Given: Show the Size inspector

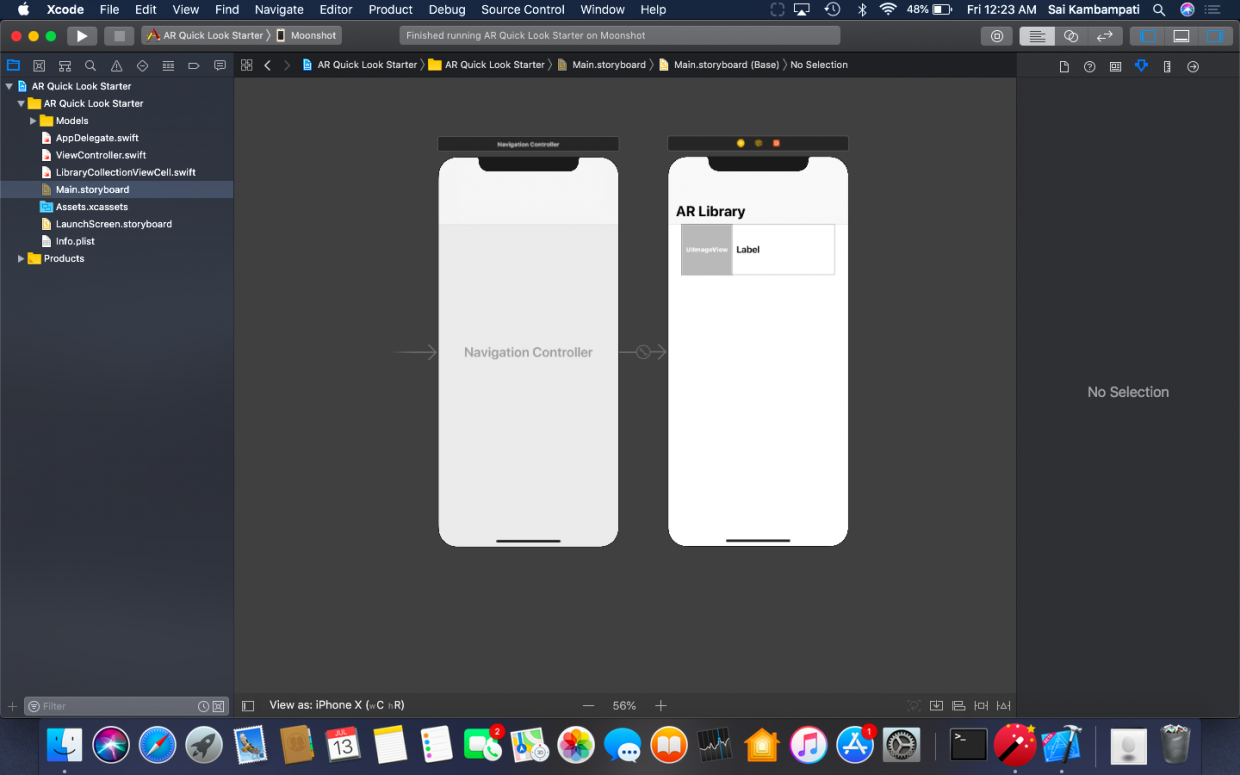Looking at the screenshot, I should 1166,66.
